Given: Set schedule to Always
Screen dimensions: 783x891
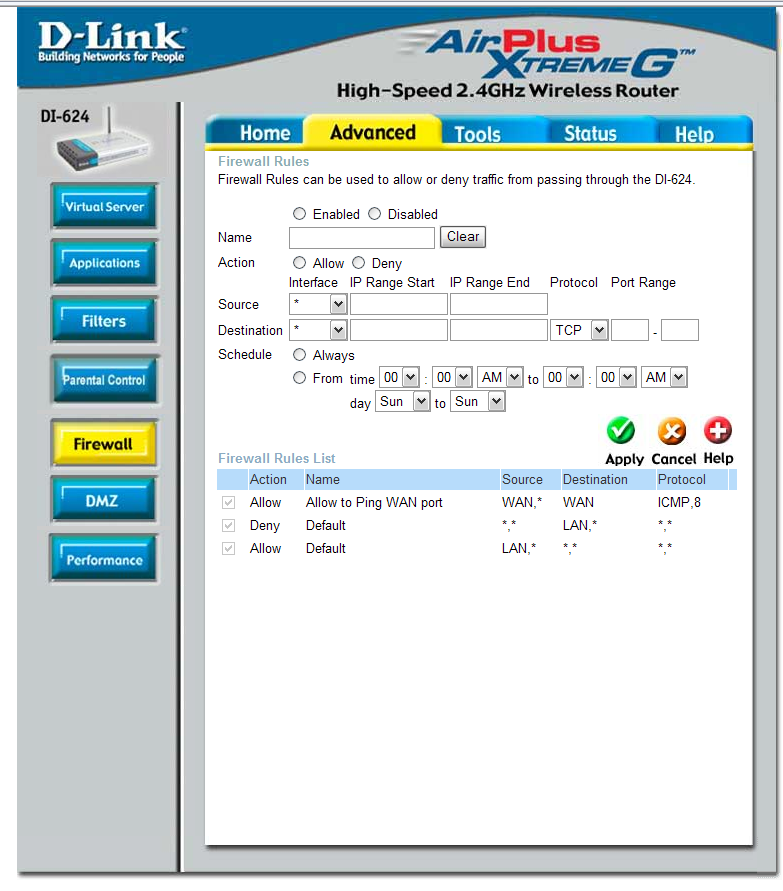Looking at the screenshot, I should click(x=299, y=355).
